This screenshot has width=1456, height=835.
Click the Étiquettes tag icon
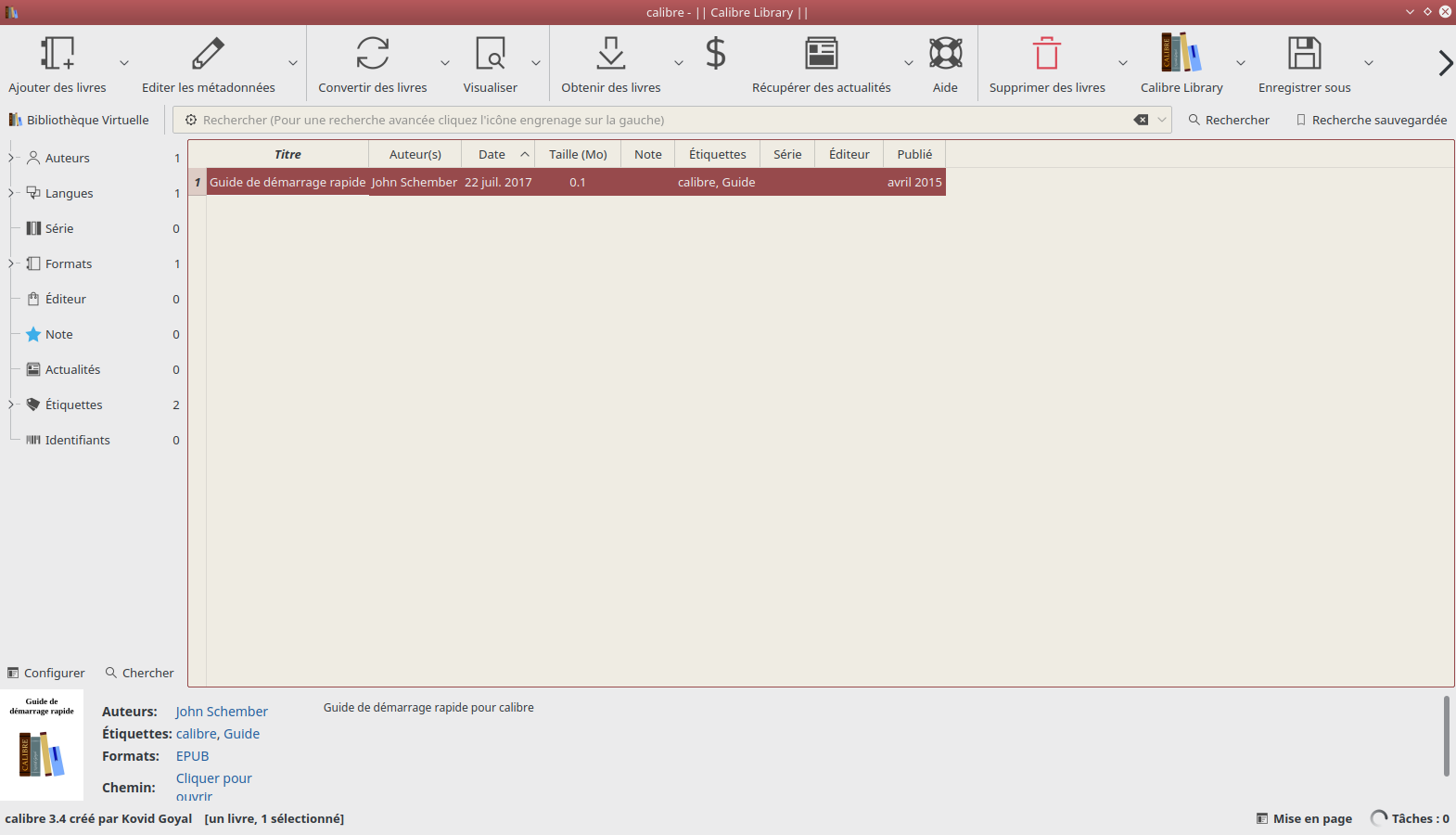point(33,405)
